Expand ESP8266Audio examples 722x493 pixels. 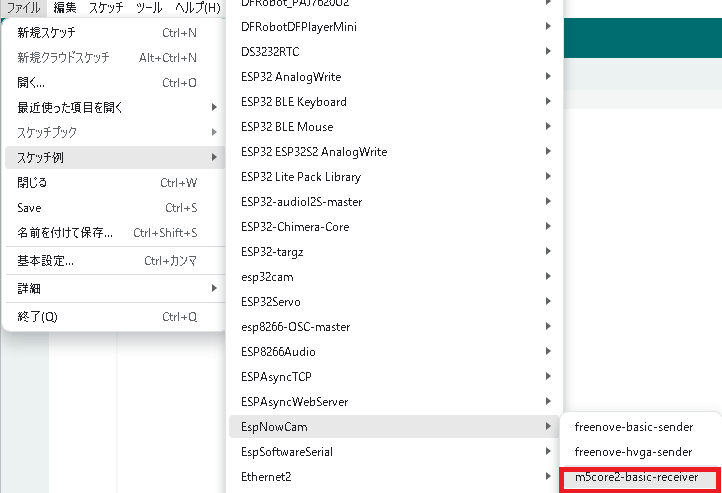396,352
